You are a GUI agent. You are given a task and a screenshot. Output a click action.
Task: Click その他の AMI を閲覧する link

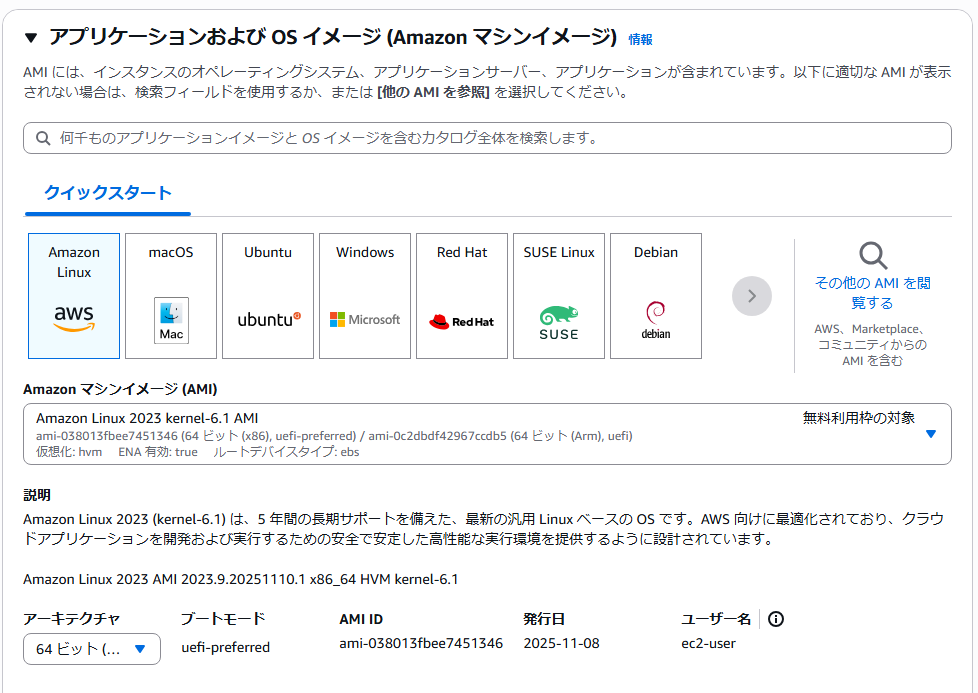(873, 293)
